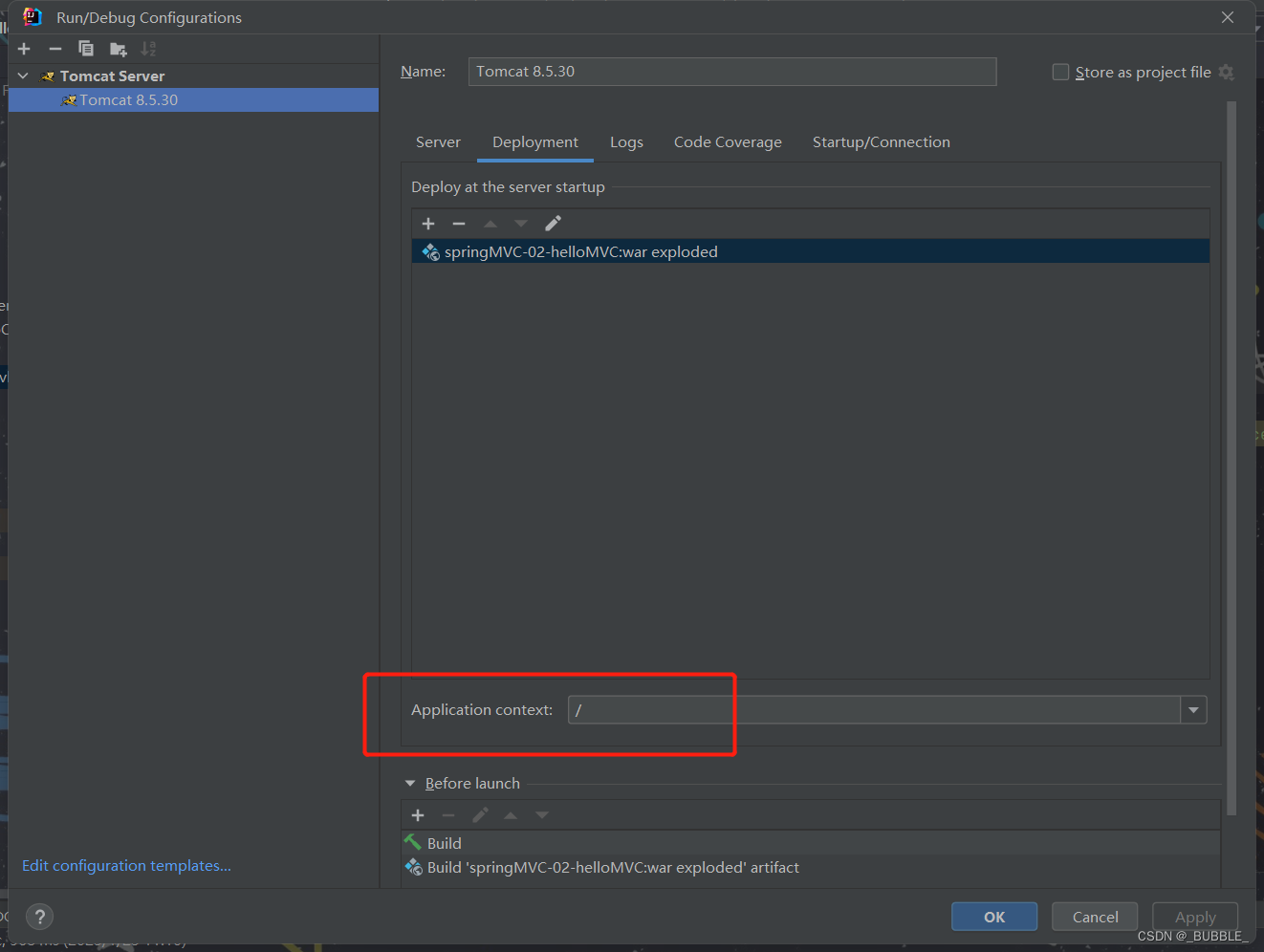Image resolution: width=1264 pixels, height=952 pixels.
Task: Select Build 'springMVC-02-helloMVC:war exploded' artifact task
Action: (811, 867)
